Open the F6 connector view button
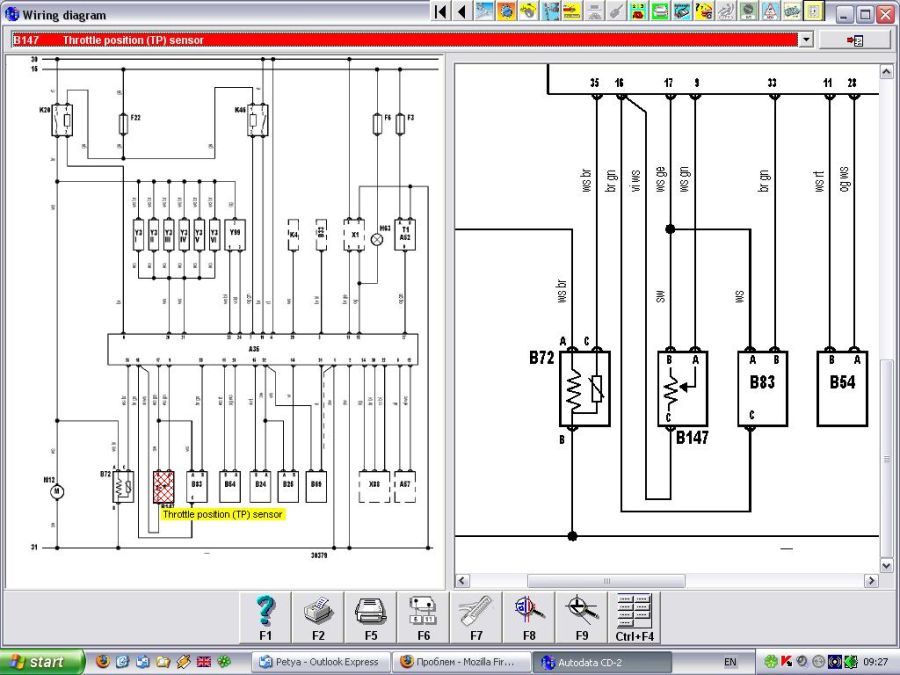 click(423, 616)
